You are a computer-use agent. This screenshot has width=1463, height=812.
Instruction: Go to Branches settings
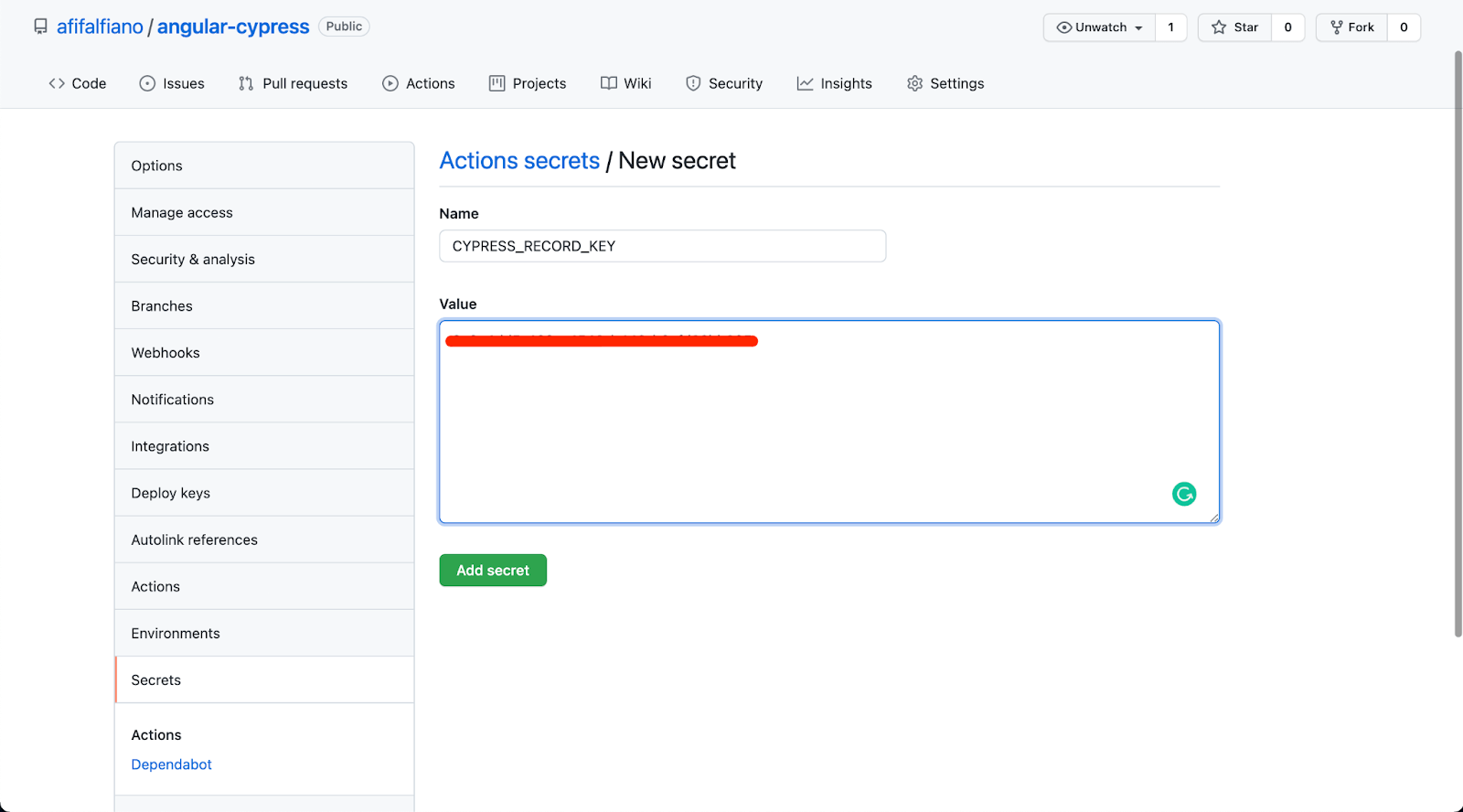pos(264,305)
